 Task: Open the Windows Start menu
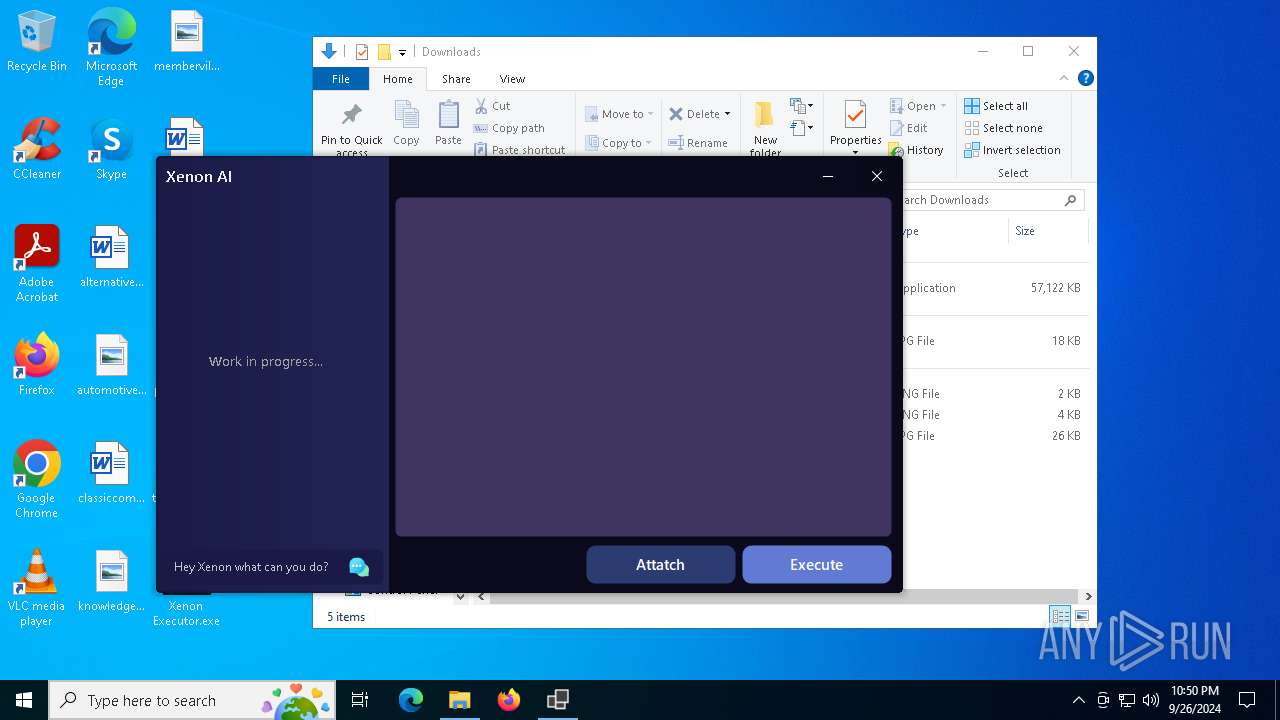click(24, 700)
